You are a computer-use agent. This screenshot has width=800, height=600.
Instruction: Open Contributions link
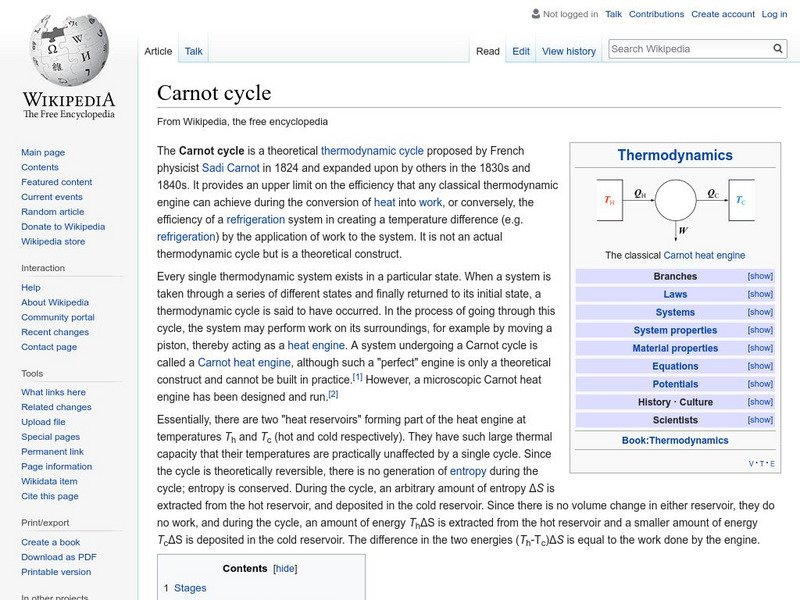coord(656,14)
